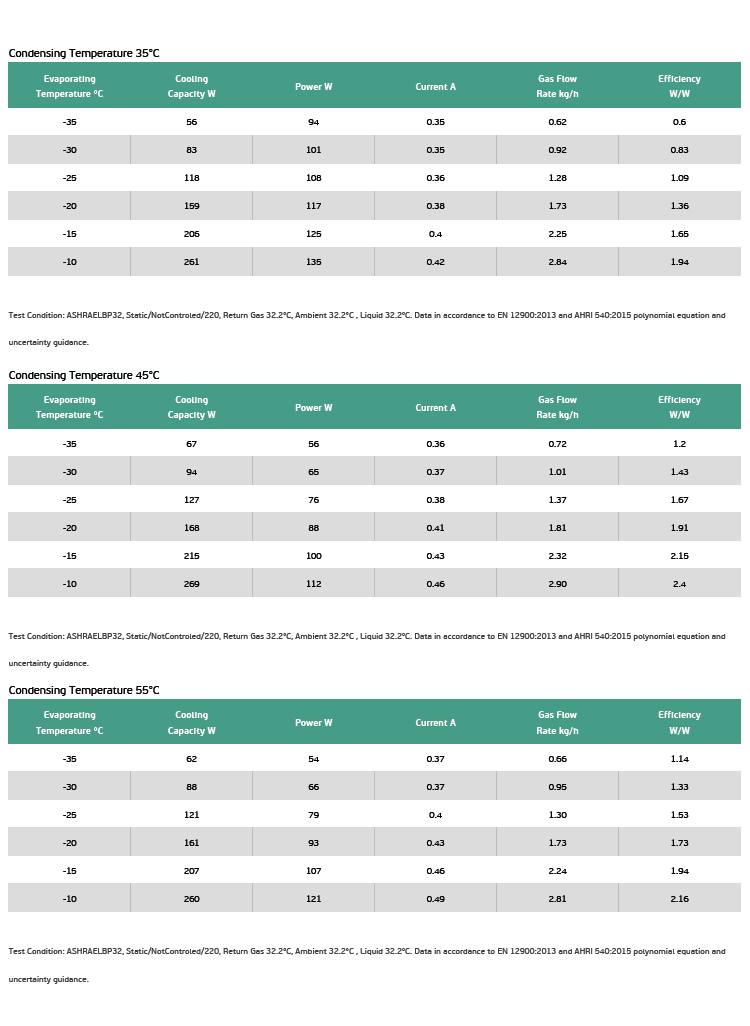Select the 0.83 efficiency cell at 35°C

(679, 150)
